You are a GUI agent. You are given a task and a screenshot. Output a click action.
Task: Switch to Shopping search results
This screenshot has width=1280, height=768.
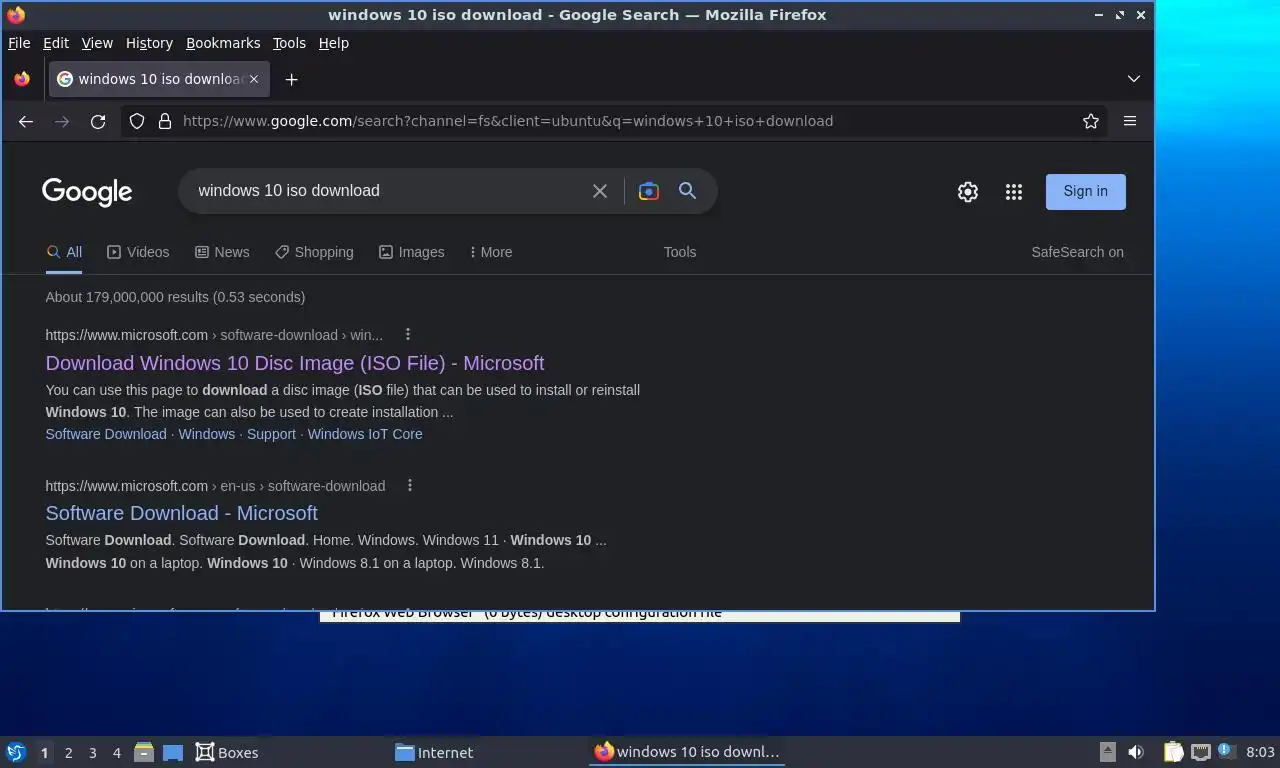tap(314, 252)
